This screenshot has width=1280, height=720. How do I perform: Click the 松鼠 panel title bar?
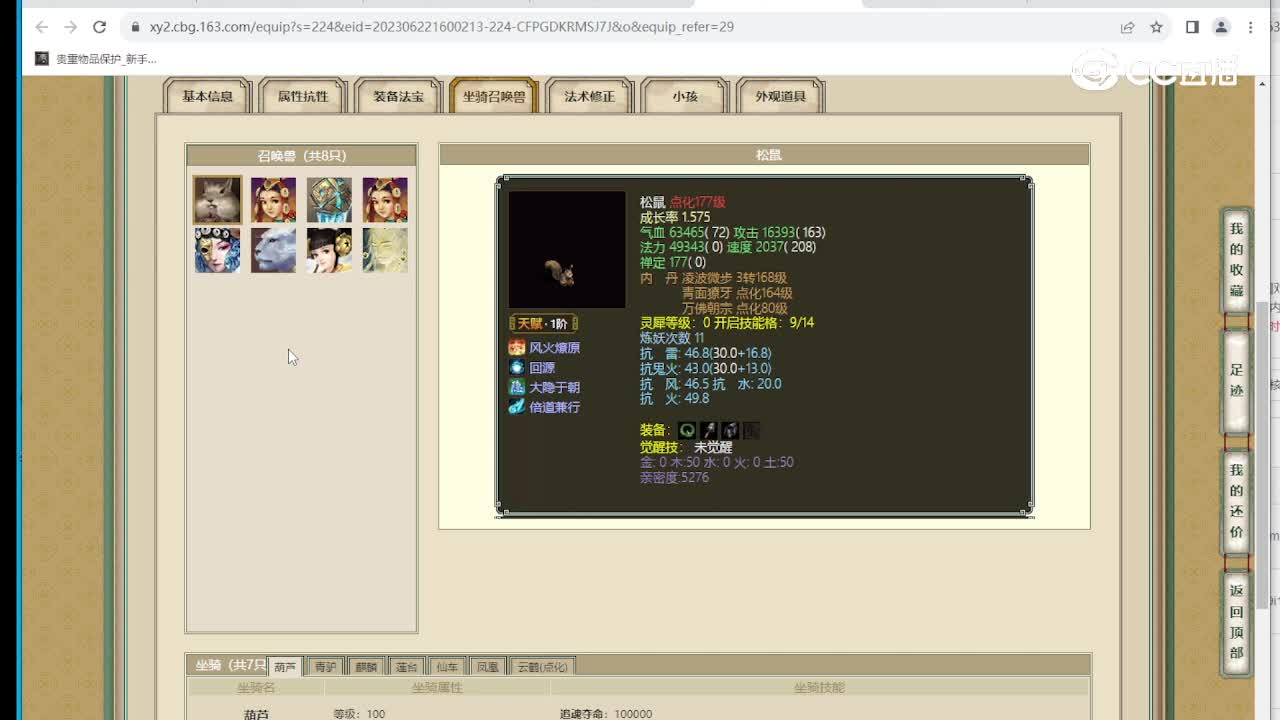click(765, 154)
